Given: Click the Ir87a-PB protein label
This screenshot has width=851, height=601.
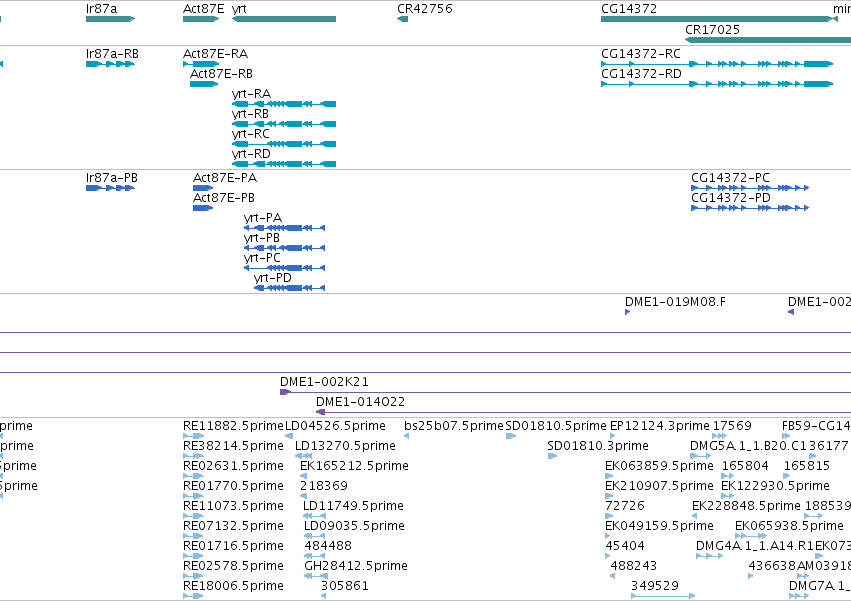Looking at the screenshot, I should 112,178.
